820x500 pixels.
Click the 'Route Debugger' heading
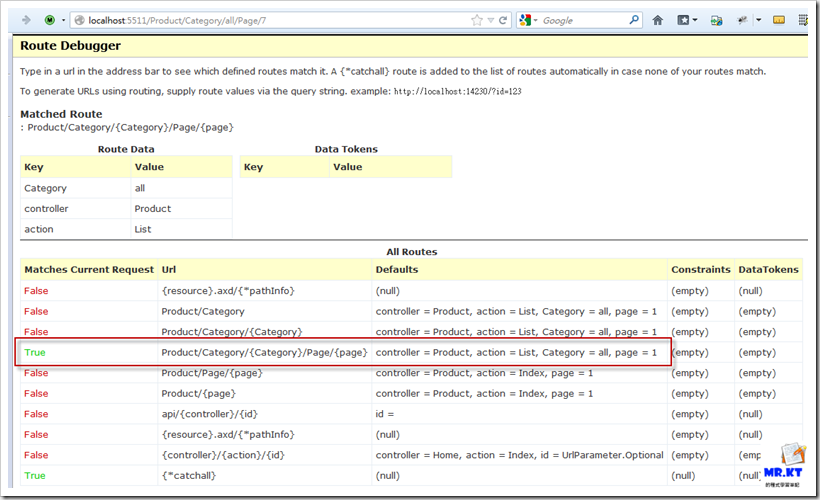click(x=71, y=46)
